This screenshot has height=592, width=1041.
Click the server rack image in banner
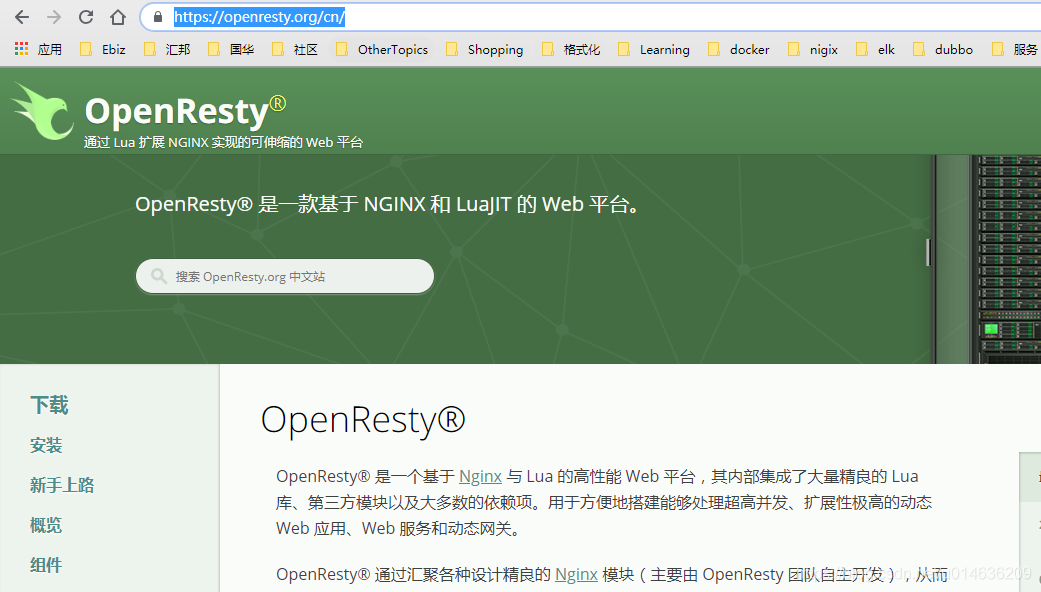coord(987,259)
